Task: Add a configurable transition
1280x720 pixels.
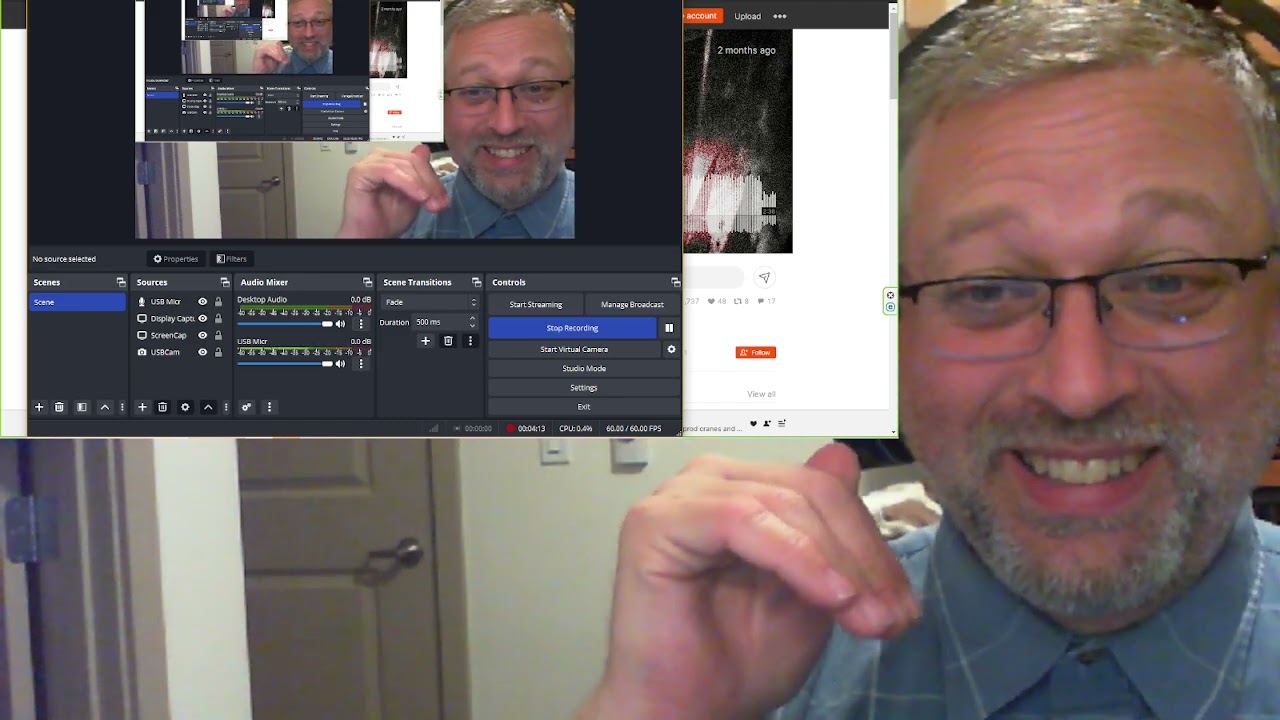Action: tap(425, 341)
